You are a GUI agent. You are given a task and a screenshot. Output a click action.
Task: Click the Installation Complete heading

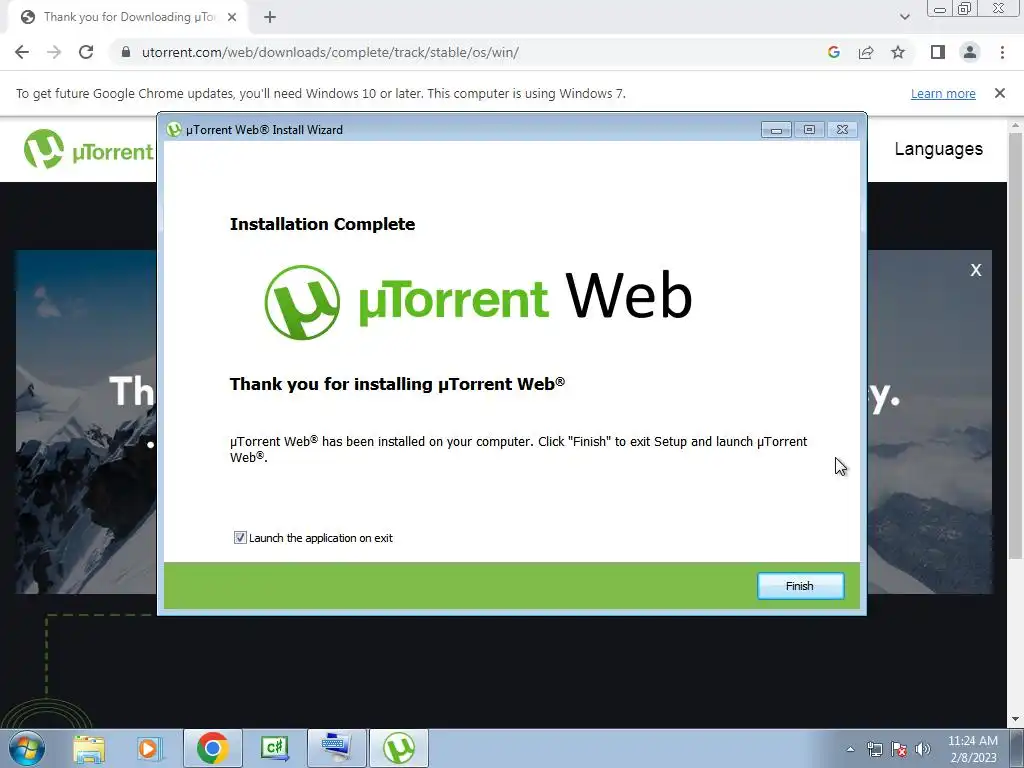click(x=323, y=224)
